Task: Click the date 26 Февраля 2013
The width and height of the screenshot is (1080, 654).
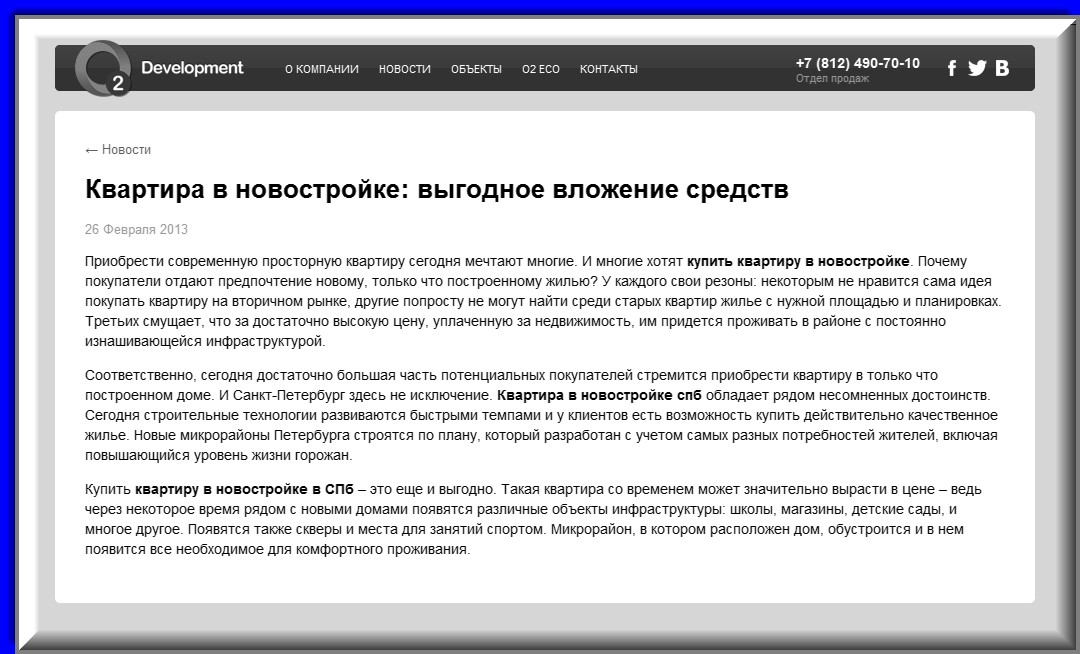Action: [x=136, y=229]
